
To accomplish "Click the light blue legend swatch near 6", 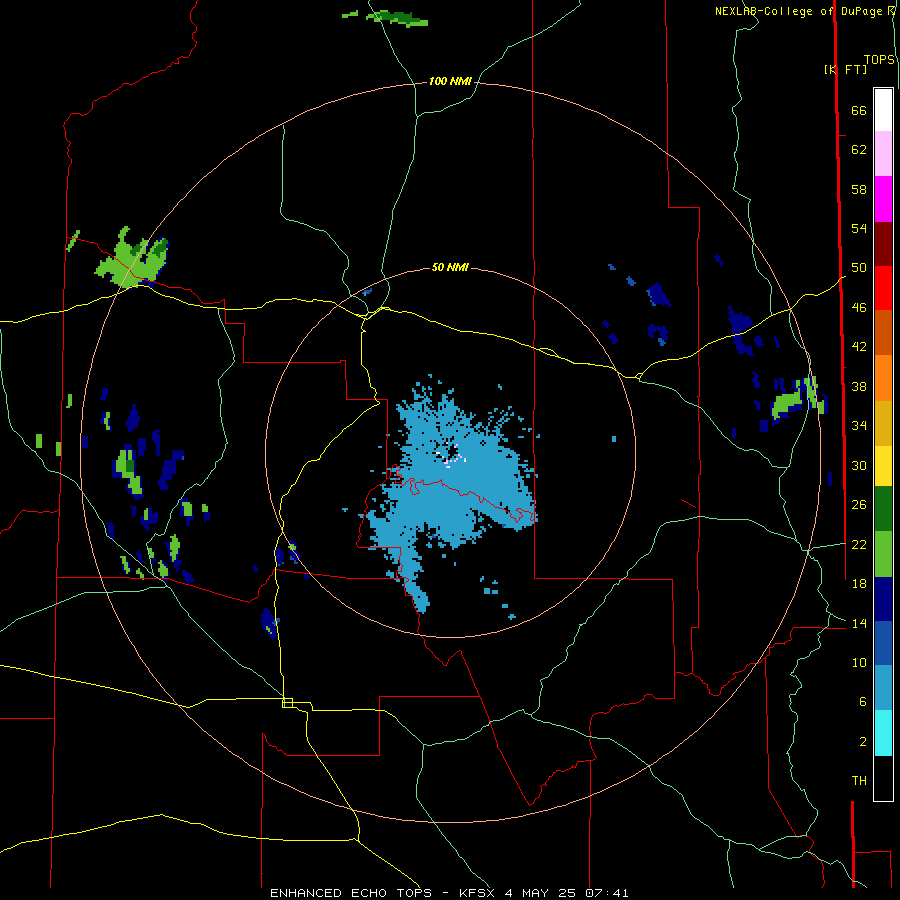I will click(x=883, y=687).
